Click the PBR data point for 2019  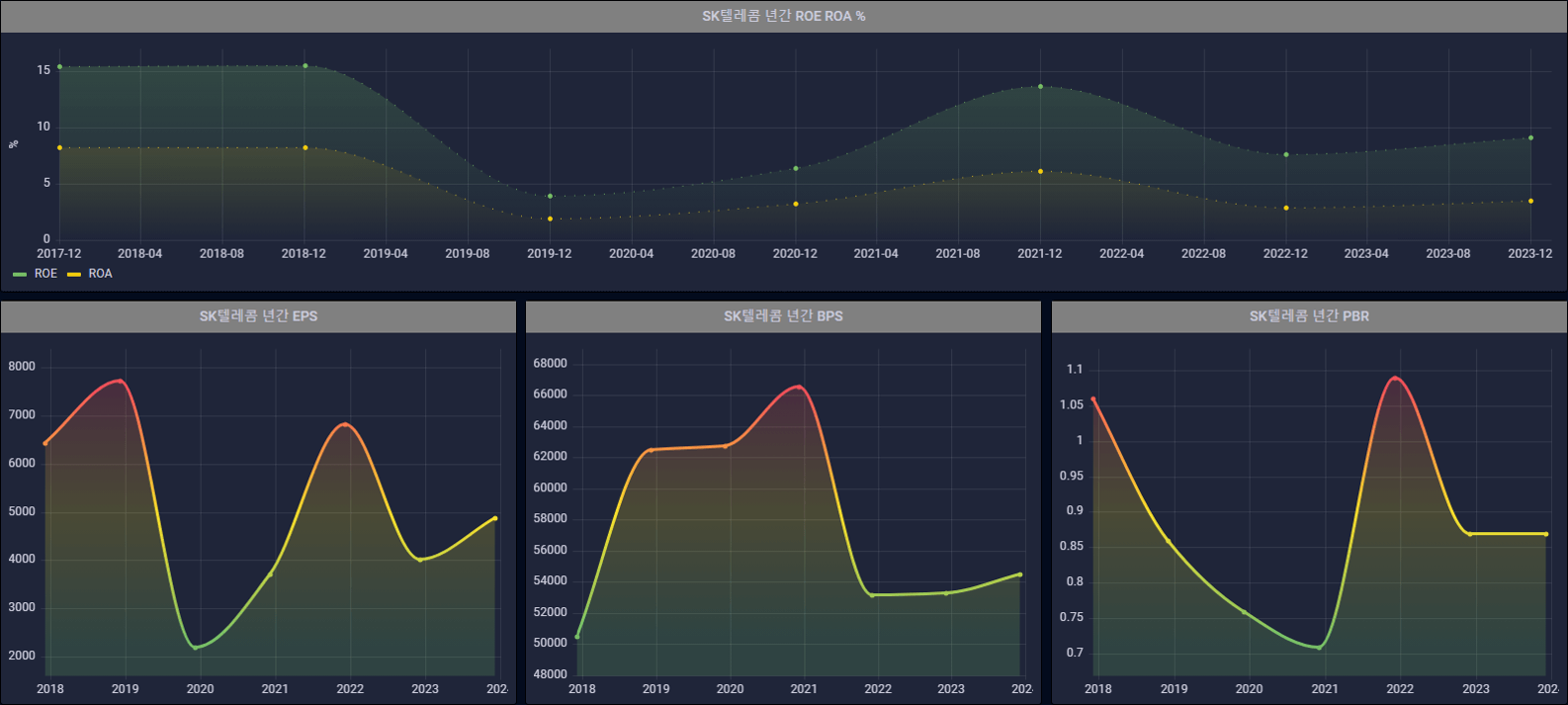[1169, 541]
